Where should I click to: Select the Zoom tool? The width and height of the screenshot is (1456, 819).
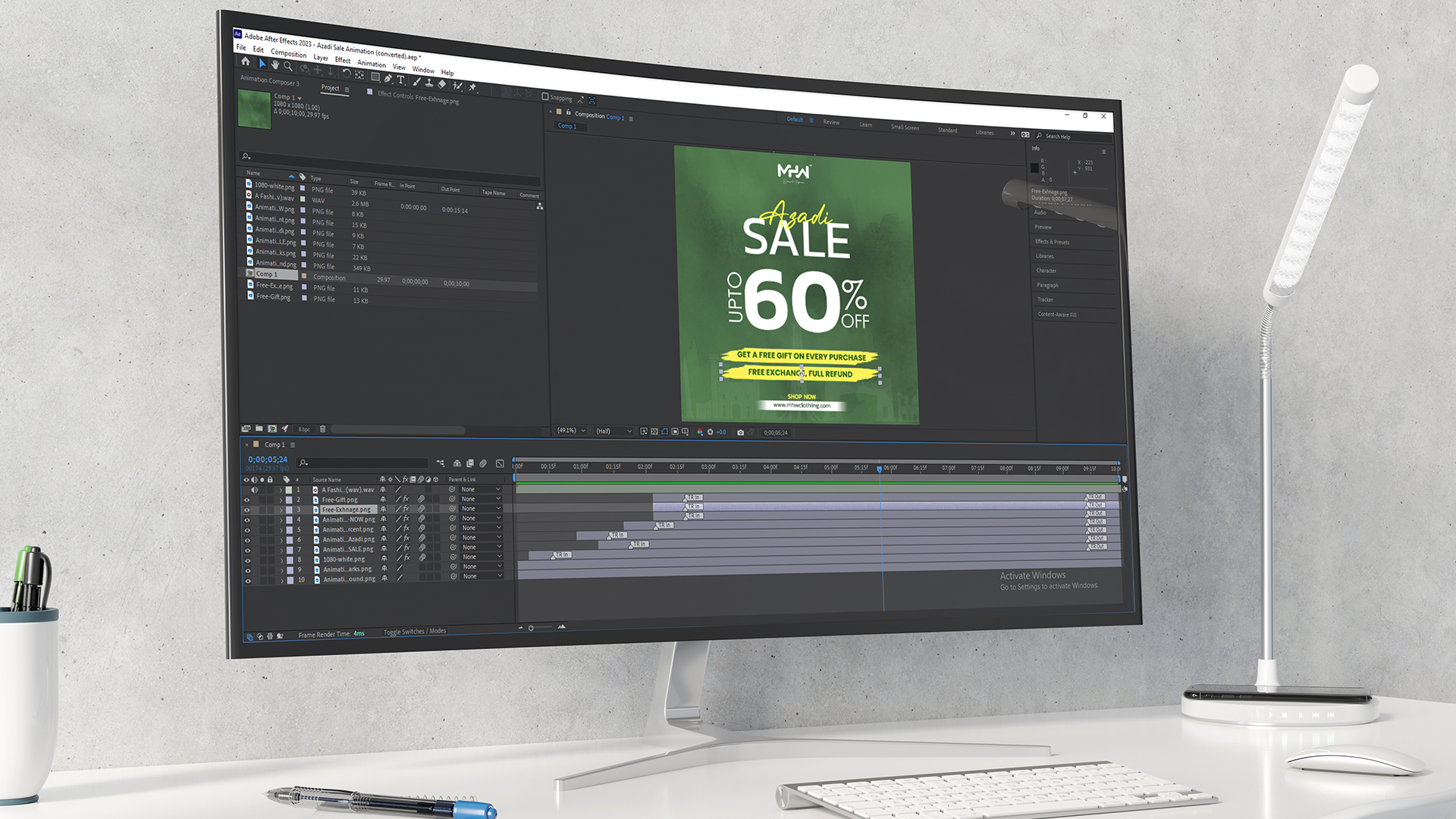click(x=288, y=67)
